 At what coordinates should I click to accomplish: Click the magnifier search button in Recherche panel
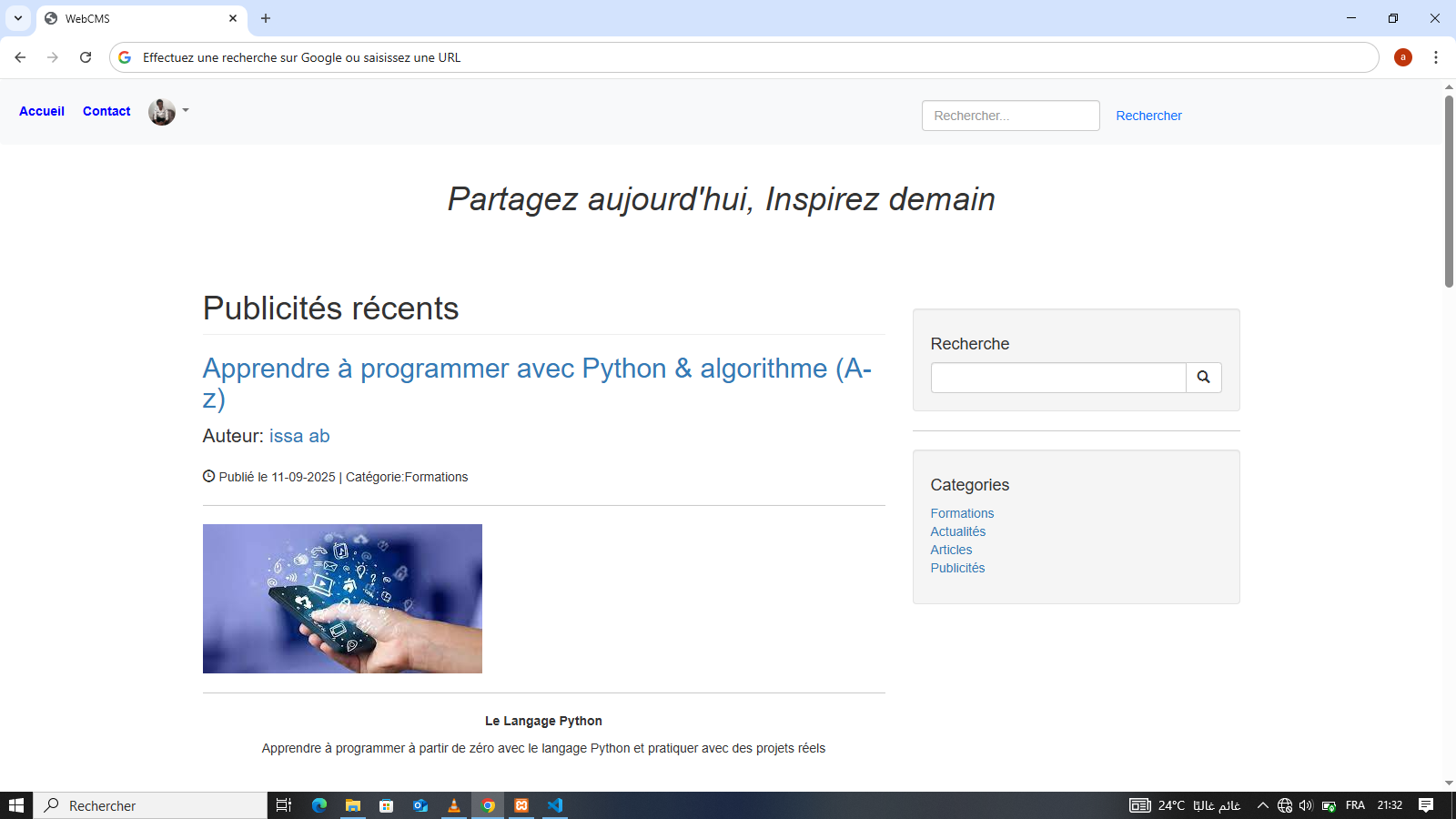click(x=1203, y=378)
